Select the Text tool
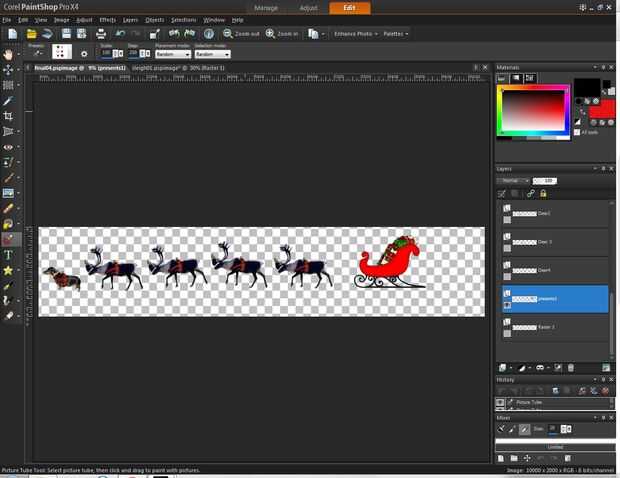 tap(8, 255)
